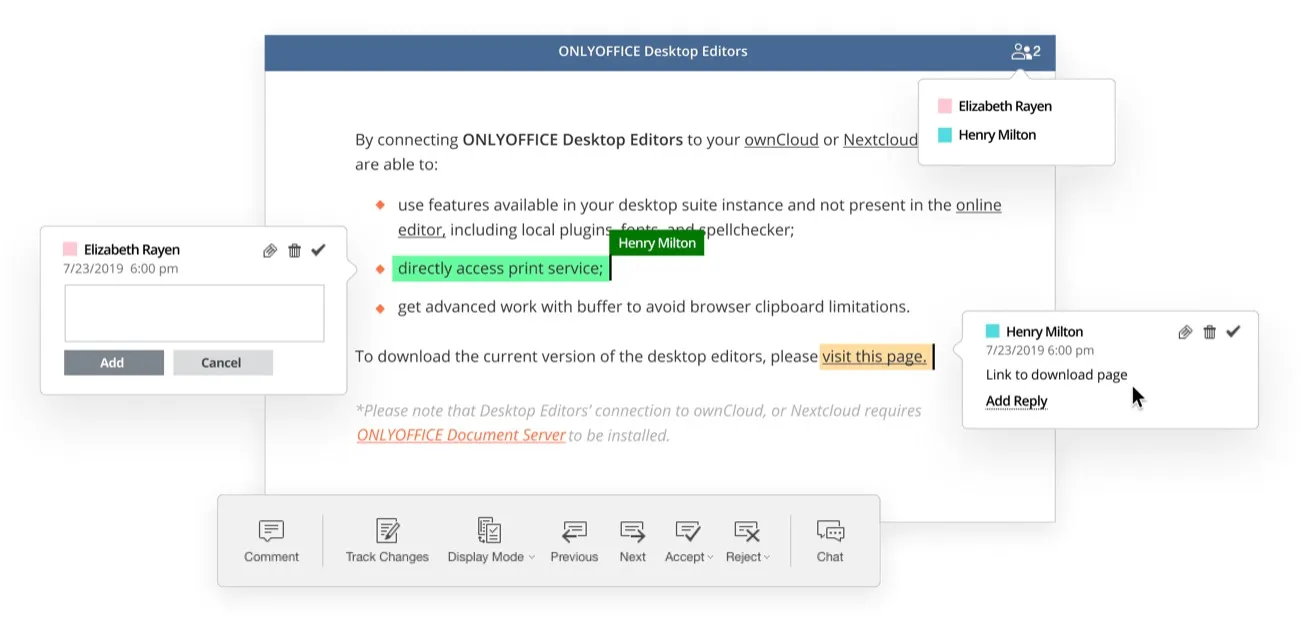Show the collaborators list in the header
This screenshot has height=621, width=1300.
click(1025, 51)
